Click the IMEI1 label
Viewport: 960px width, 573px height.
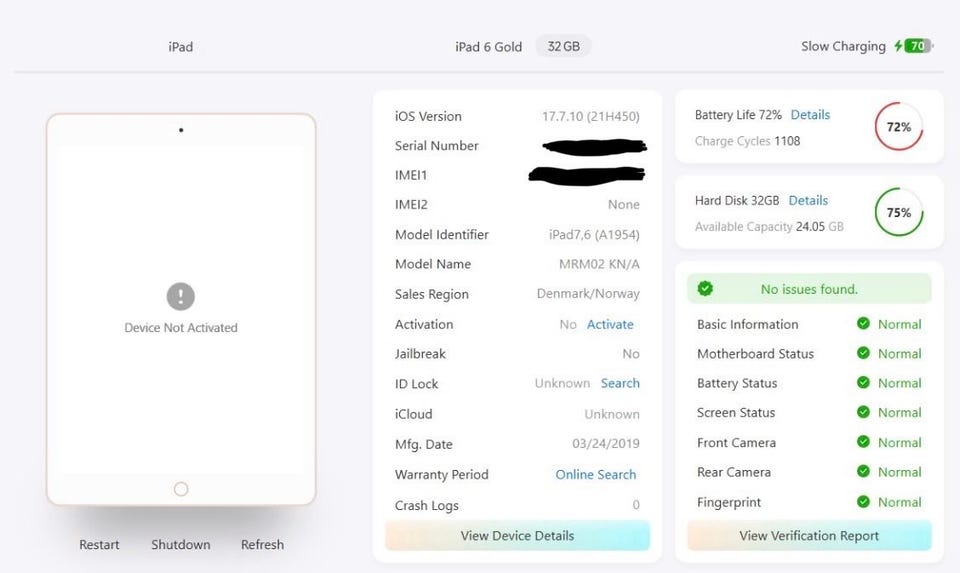point(411,175)
